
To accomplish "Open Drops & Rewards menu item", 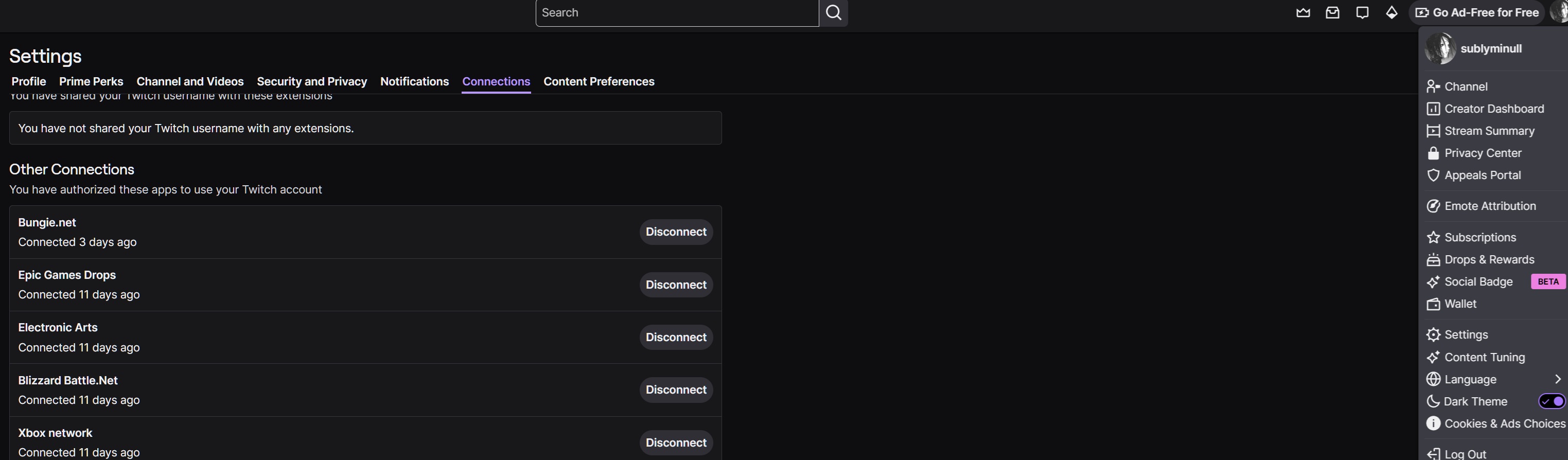I will tap(1489, 260).
